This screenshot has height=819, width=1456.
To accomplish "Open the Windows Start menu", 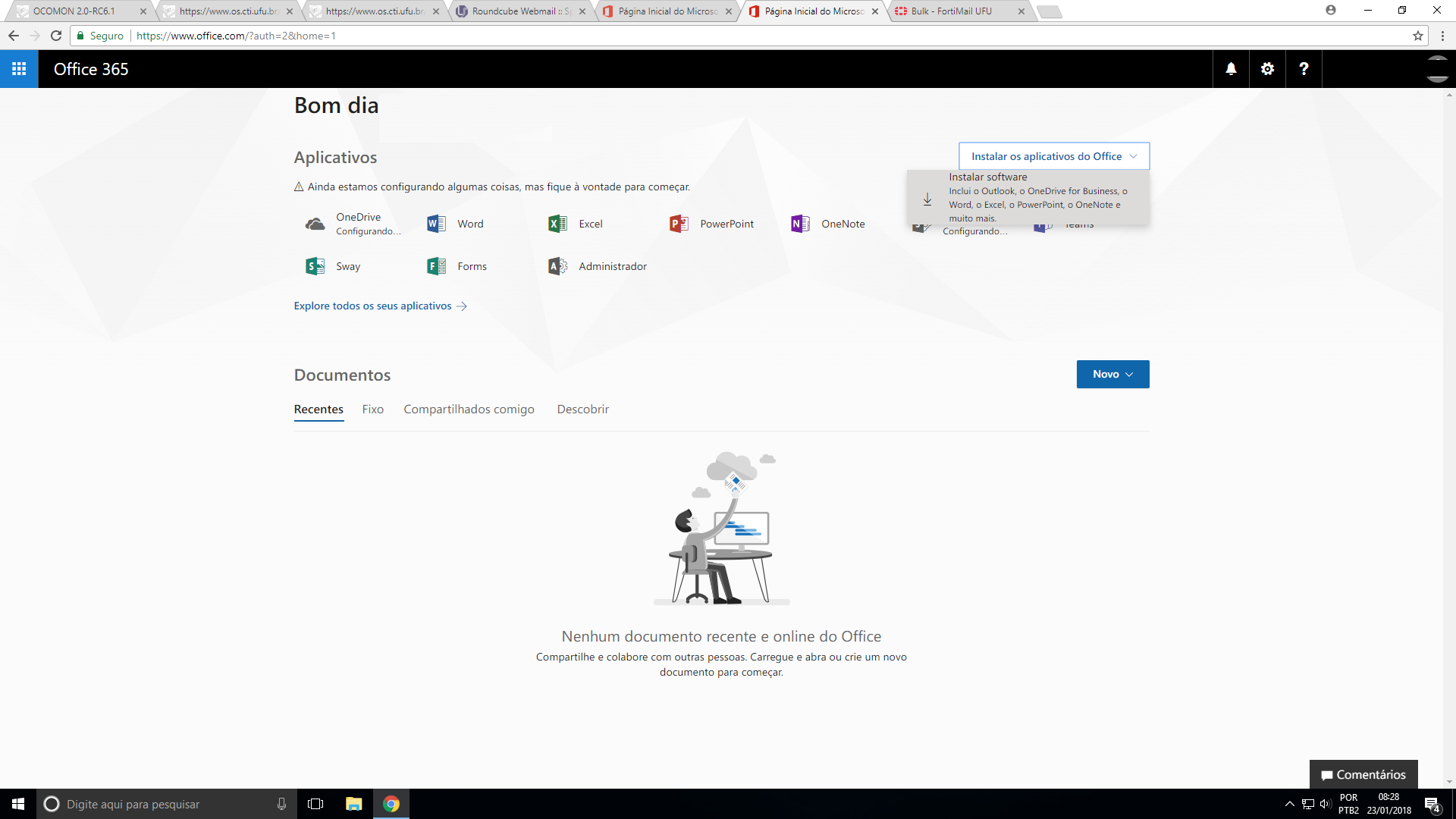I will pyautogui.click(x=18, y=804).
